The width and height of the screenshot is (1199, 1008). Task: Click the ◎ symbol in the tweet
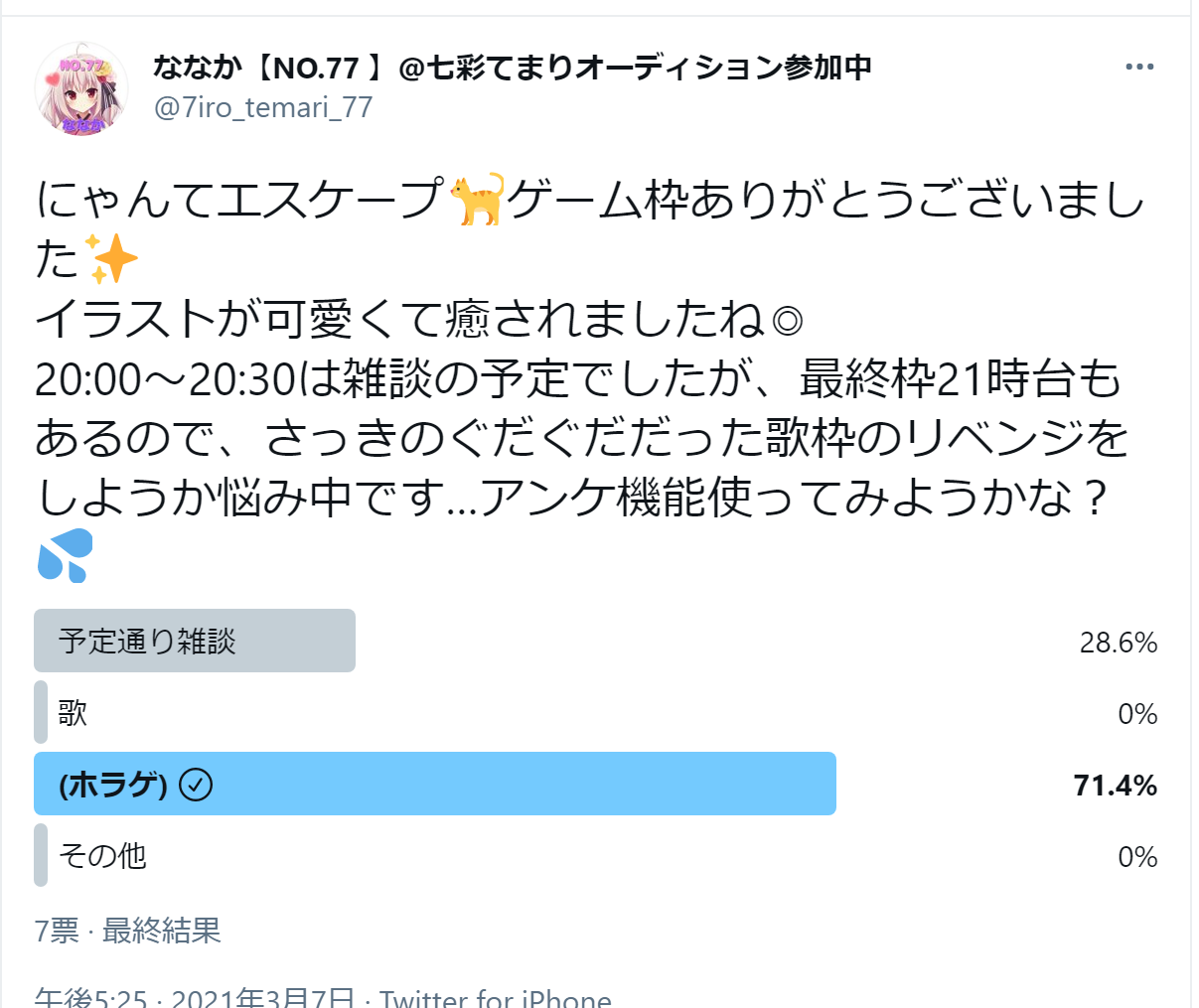click(x=787, y=321)
